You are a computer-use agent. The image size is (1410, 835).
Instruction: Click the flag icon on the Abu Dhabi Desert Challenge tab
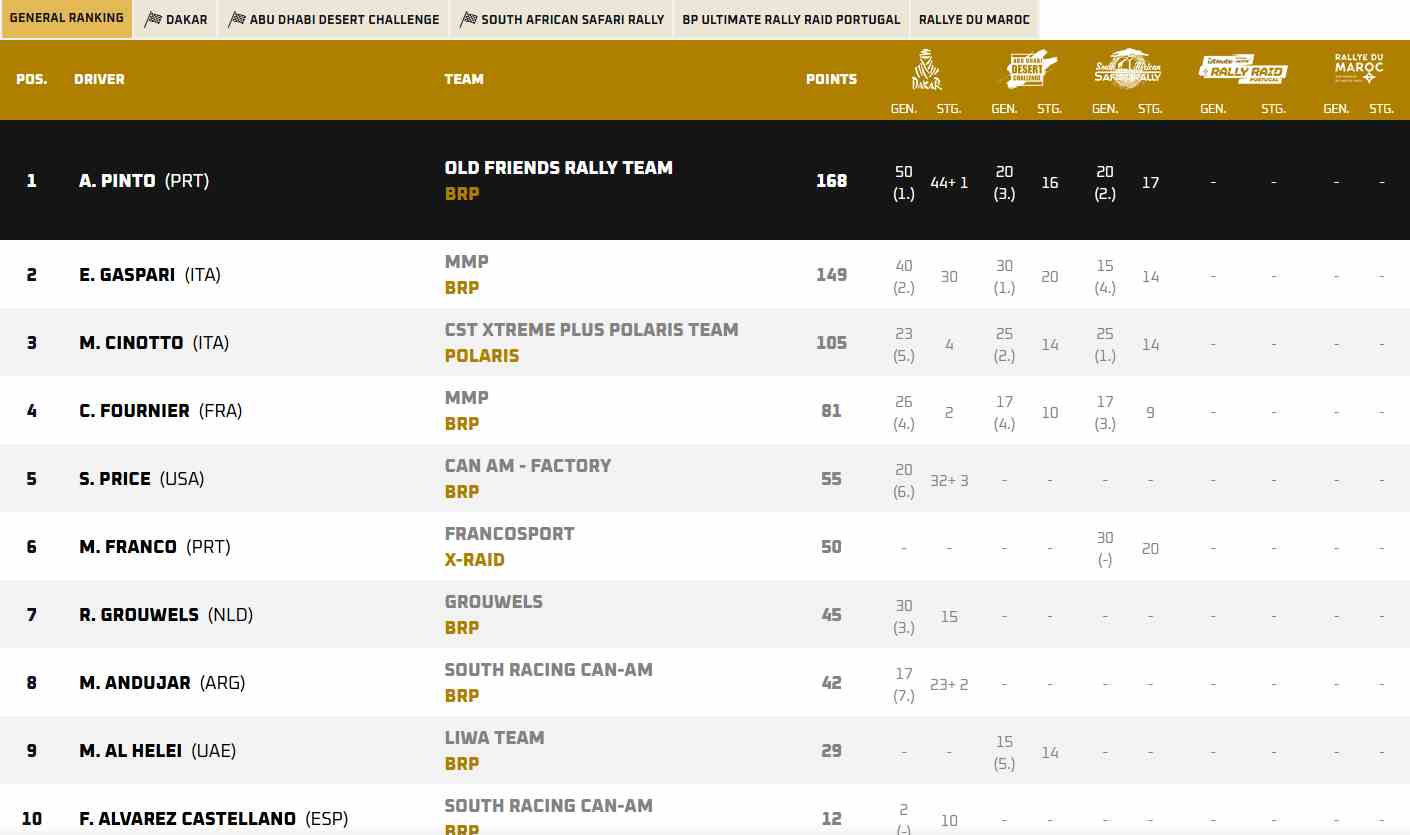[x=237, y=19]
